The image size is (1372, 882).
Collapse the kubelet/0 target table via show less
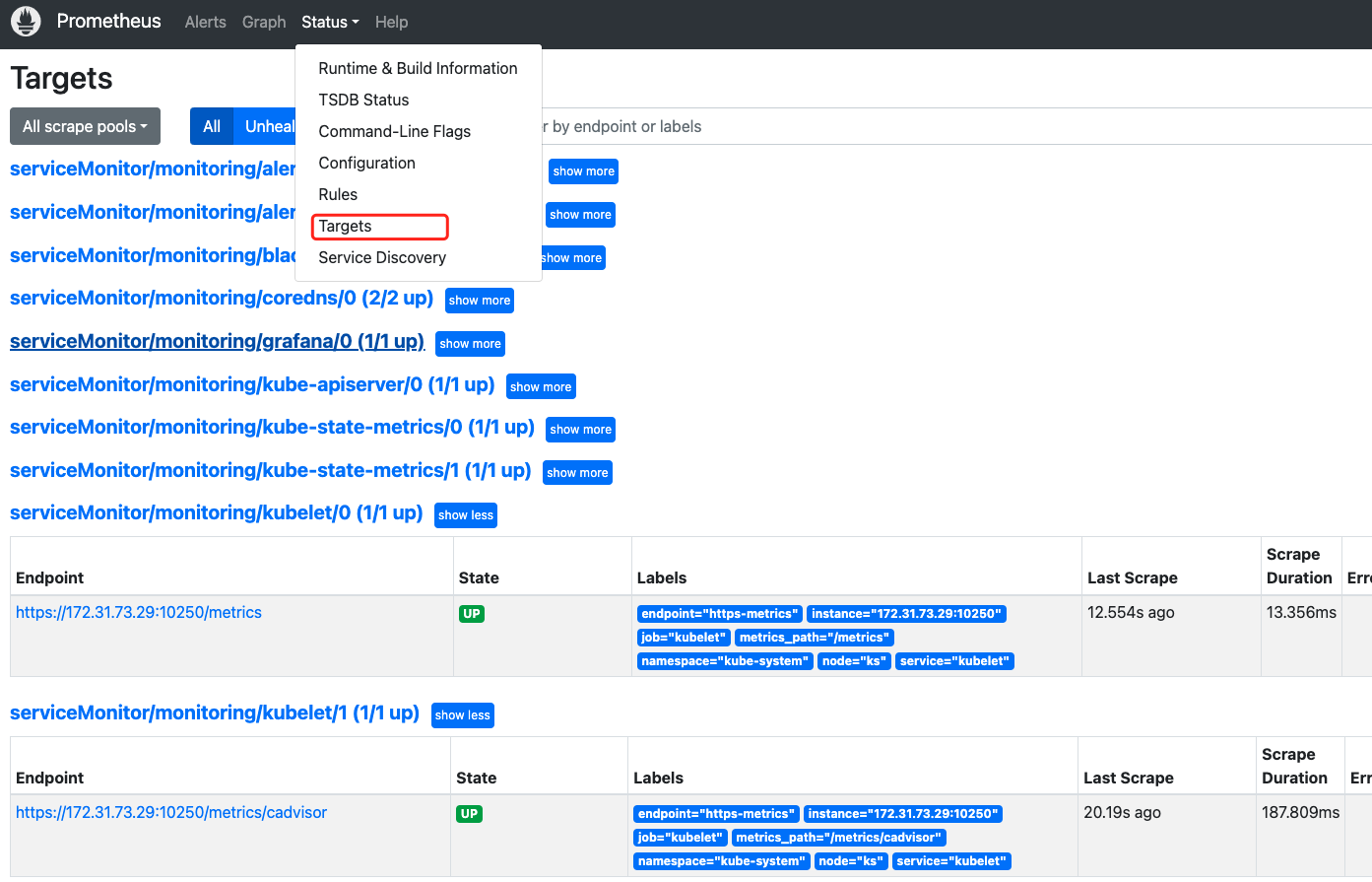click(465, 514)
